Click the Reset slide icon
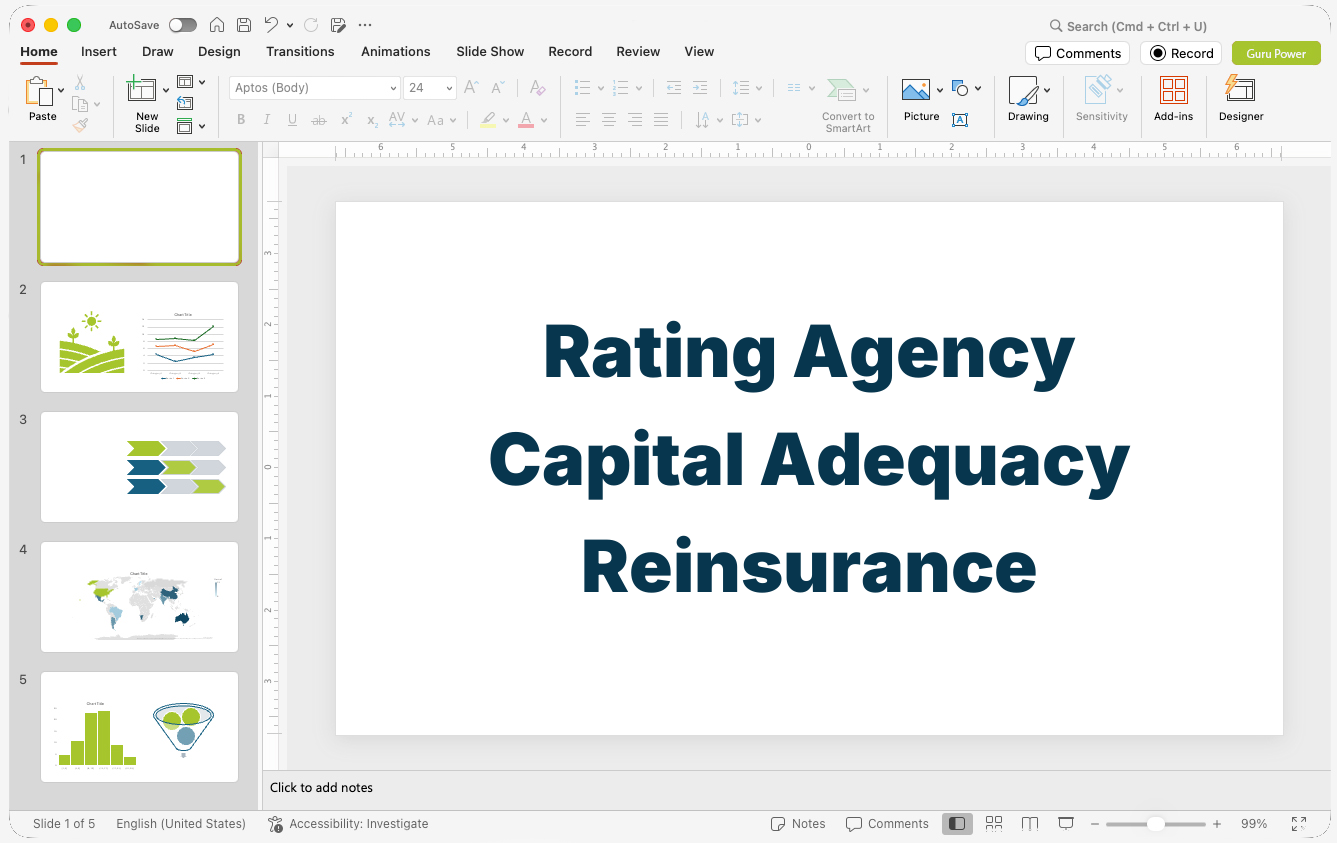1337x843 pixels. tap(185, 104)
